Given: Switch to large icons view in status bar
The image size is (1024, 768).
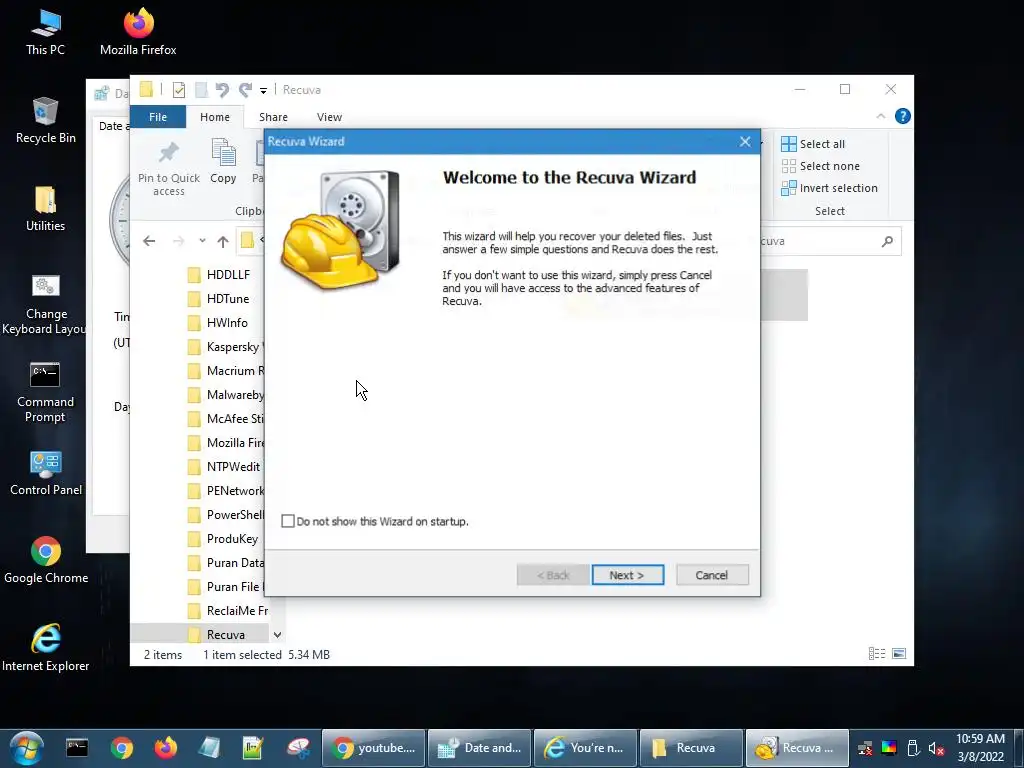Looking at the screenshot, I should click(x=899, y=654).
